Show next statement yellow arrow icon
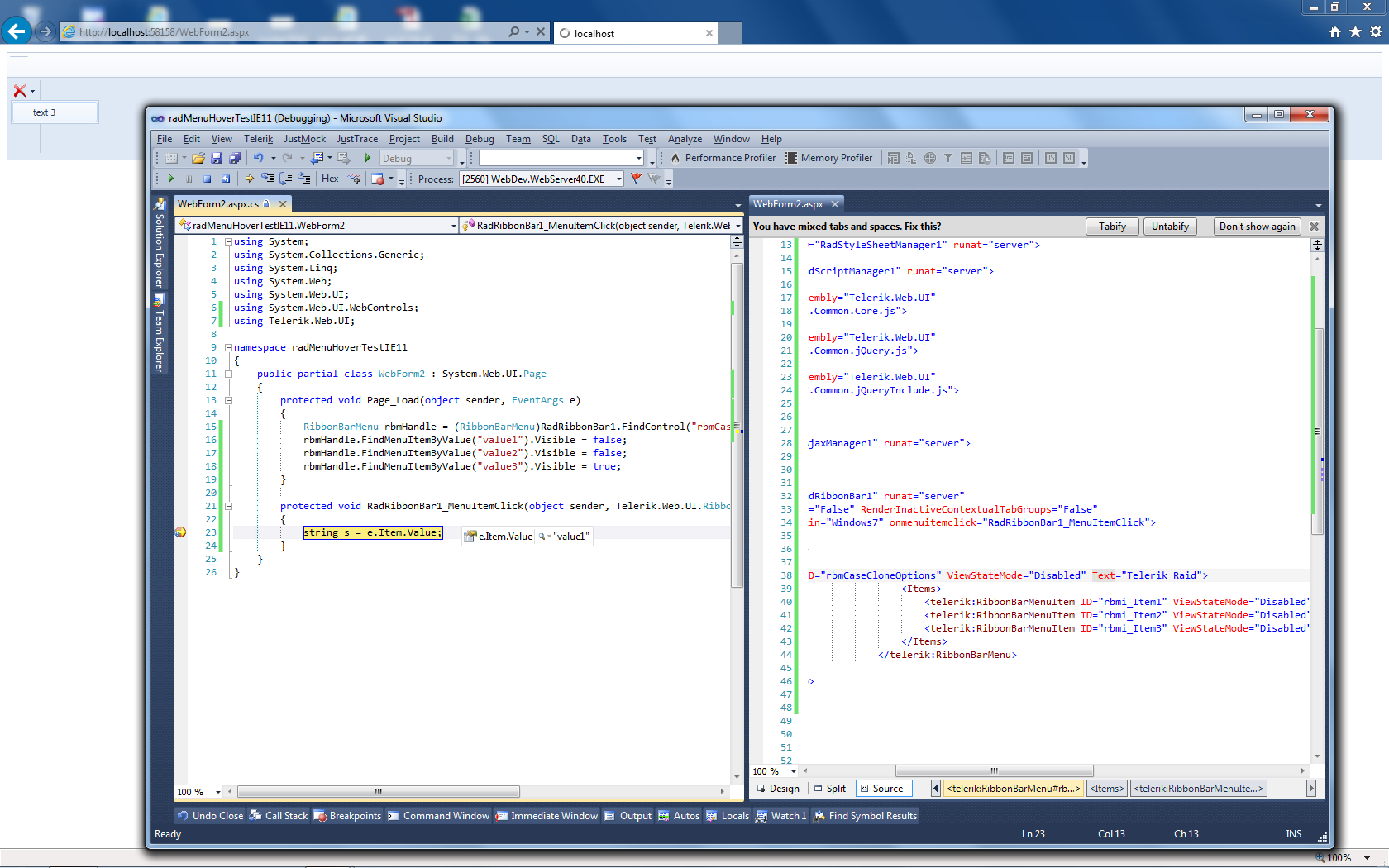The image size is (1389, 868). pyautogui.click(x=249, y=179)
